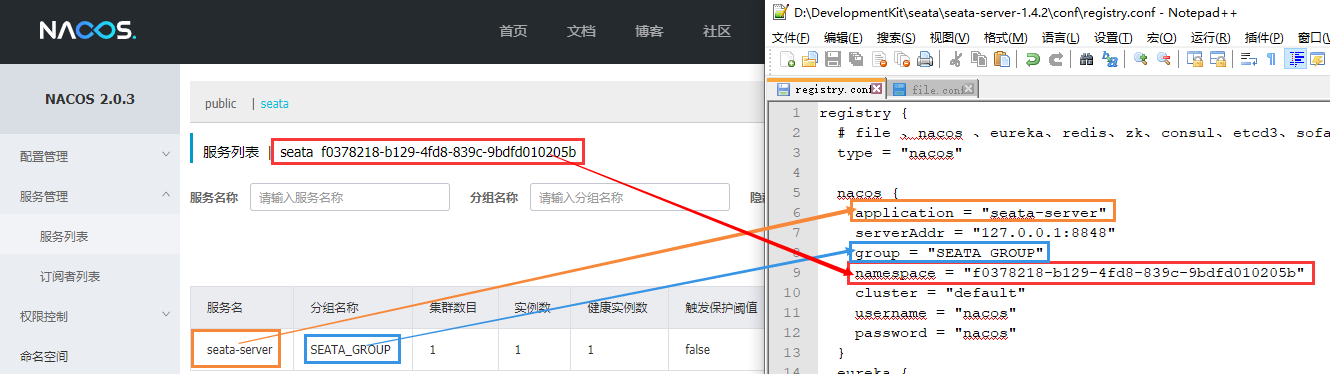Go to 首页 in Nacos top navigation
Screen dimensions: 1330x374
click(513, 30)
